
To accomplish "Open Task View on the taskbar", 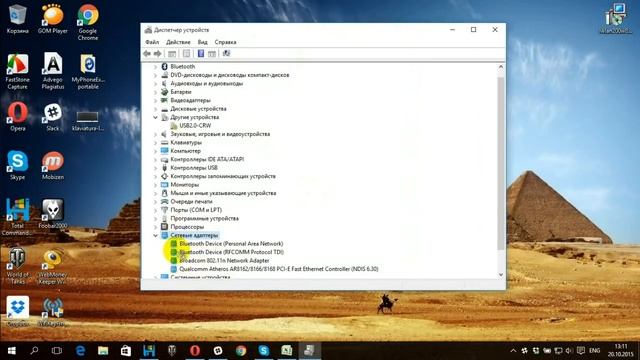I will click(57, 351).
